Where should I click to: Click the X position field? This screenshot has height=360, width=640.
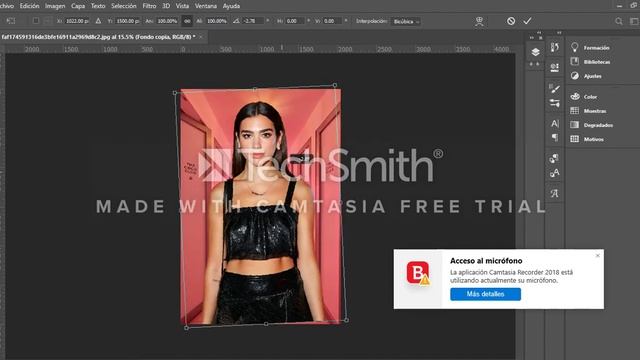[77, 21]
